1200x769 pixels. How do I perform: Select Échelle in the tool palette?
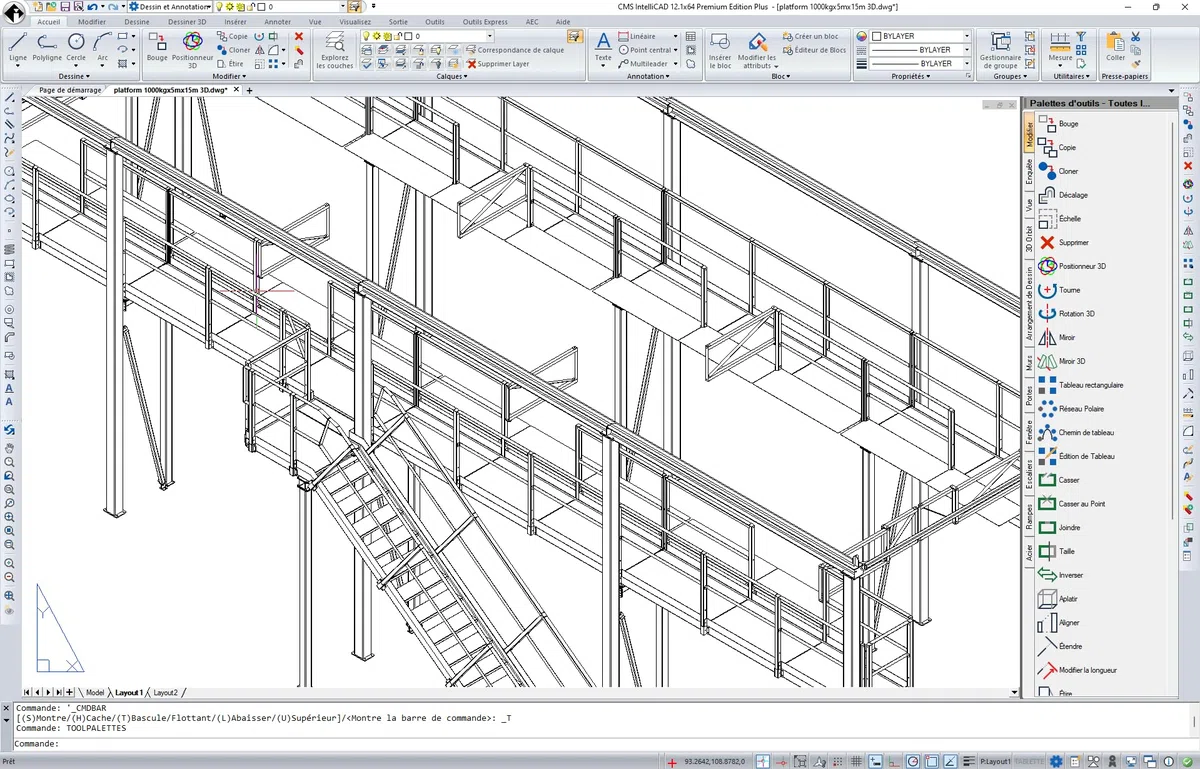coord(1060,218)
